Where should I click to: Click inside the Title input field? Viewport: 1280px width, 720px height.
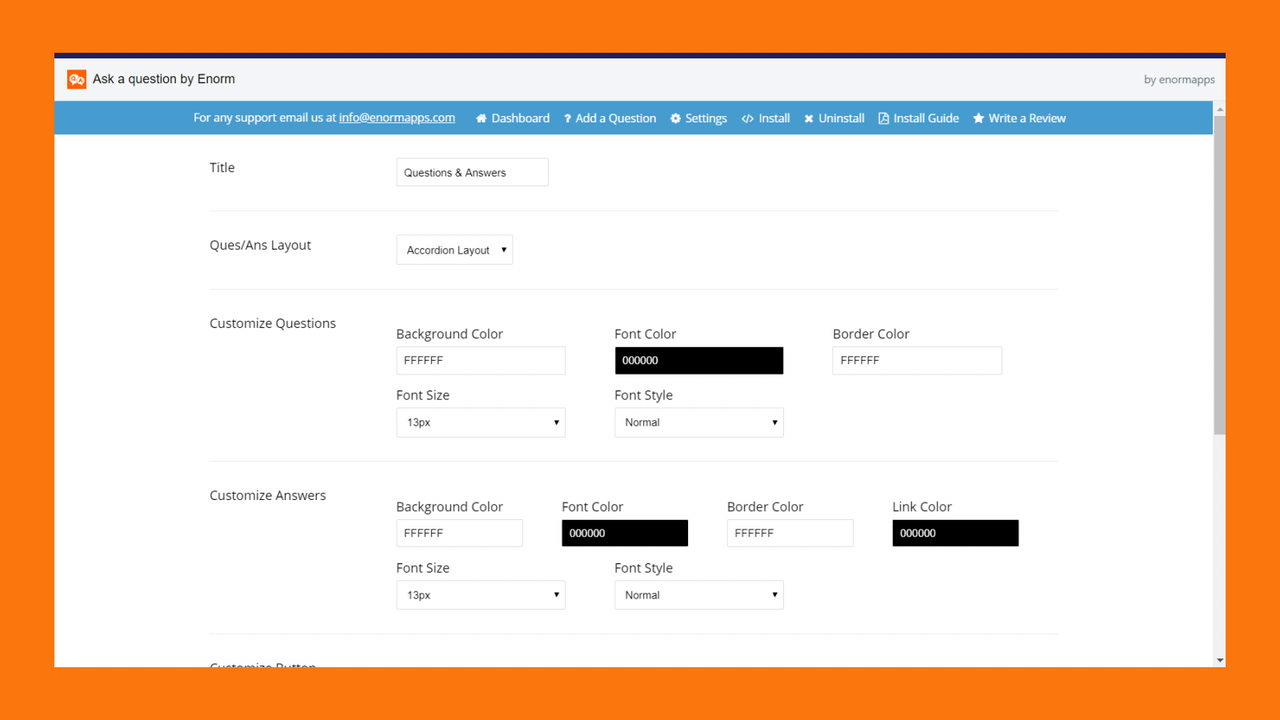[x=471, y=171]
